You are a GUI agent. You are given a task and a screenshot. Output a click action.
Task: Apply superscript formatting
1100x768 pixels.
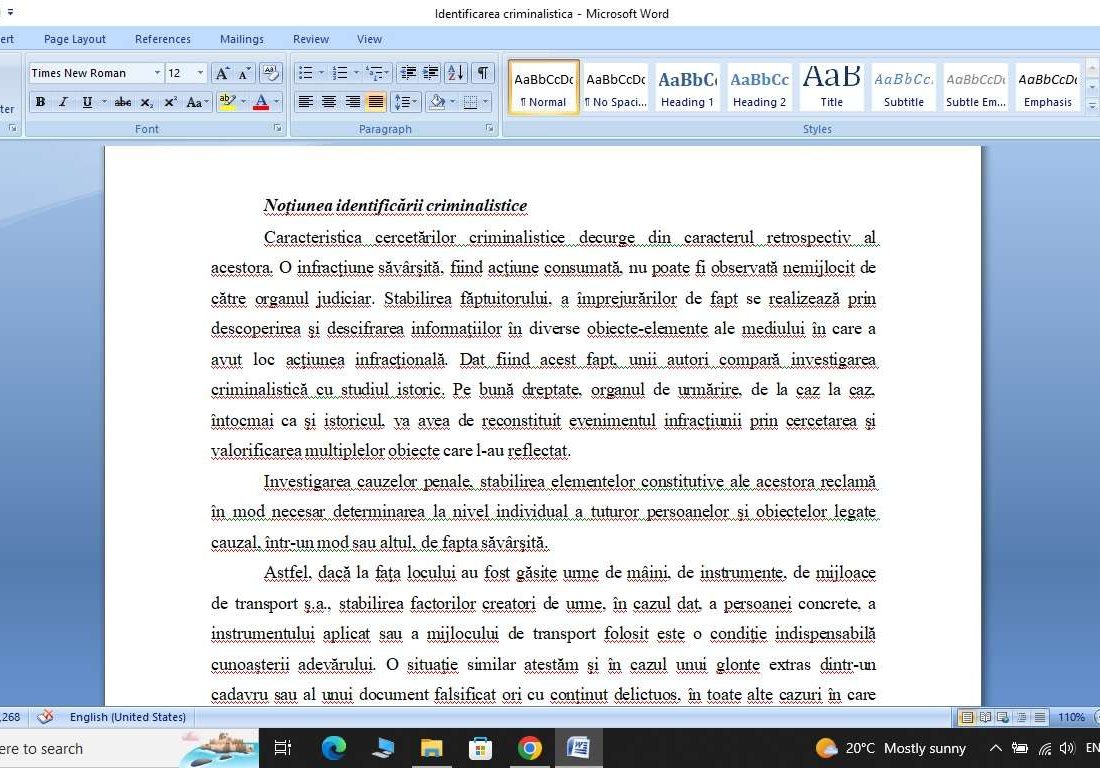pyautogui.click(x=170, y=101)
